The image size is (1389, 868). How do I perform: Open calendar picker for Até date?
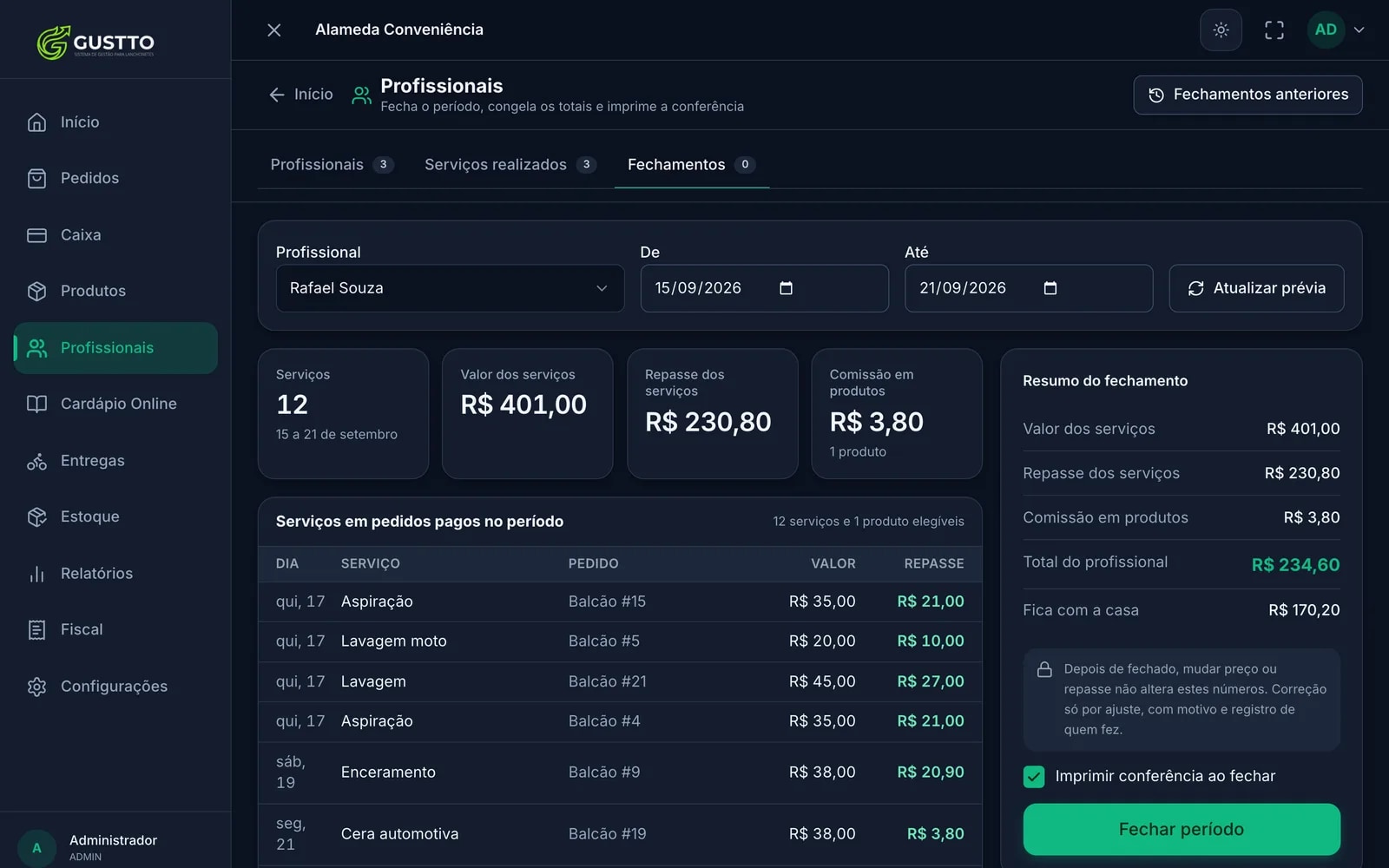pyautogui.click(x=1050, y=288)
